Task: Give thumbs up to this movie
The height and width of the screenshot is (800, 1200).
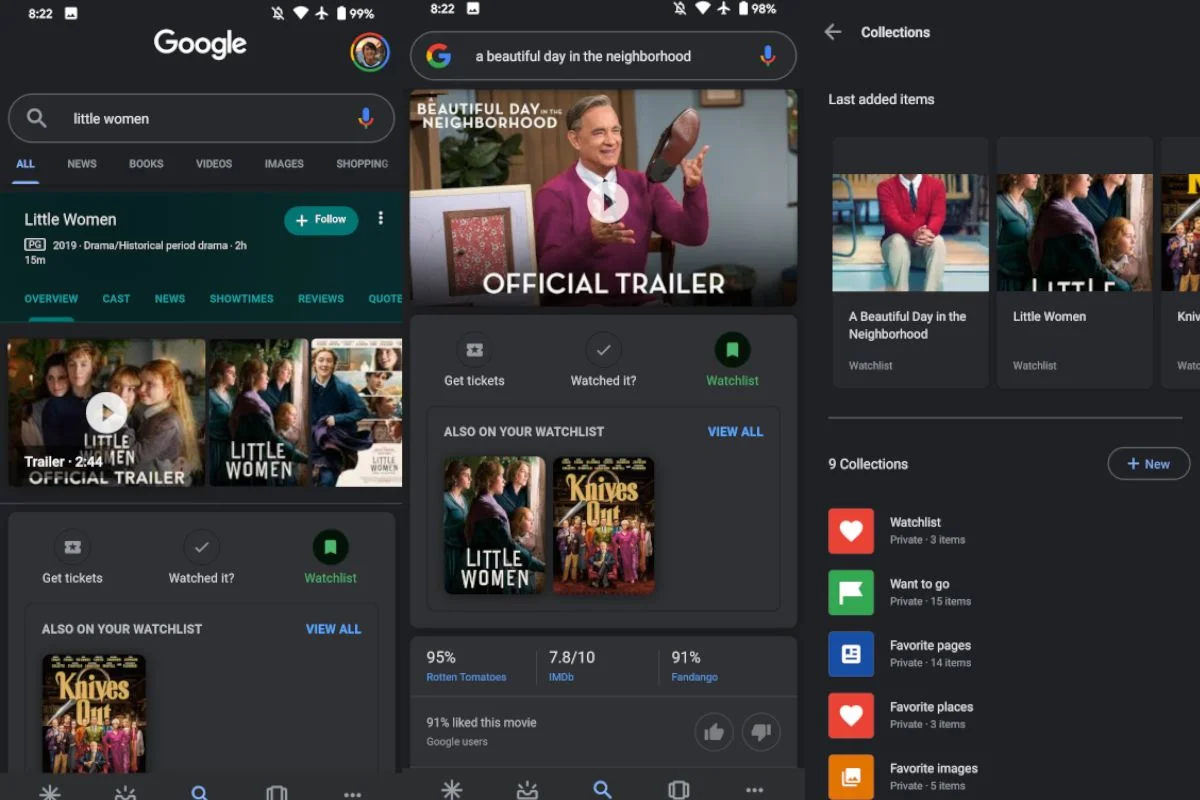Action: 714,732
